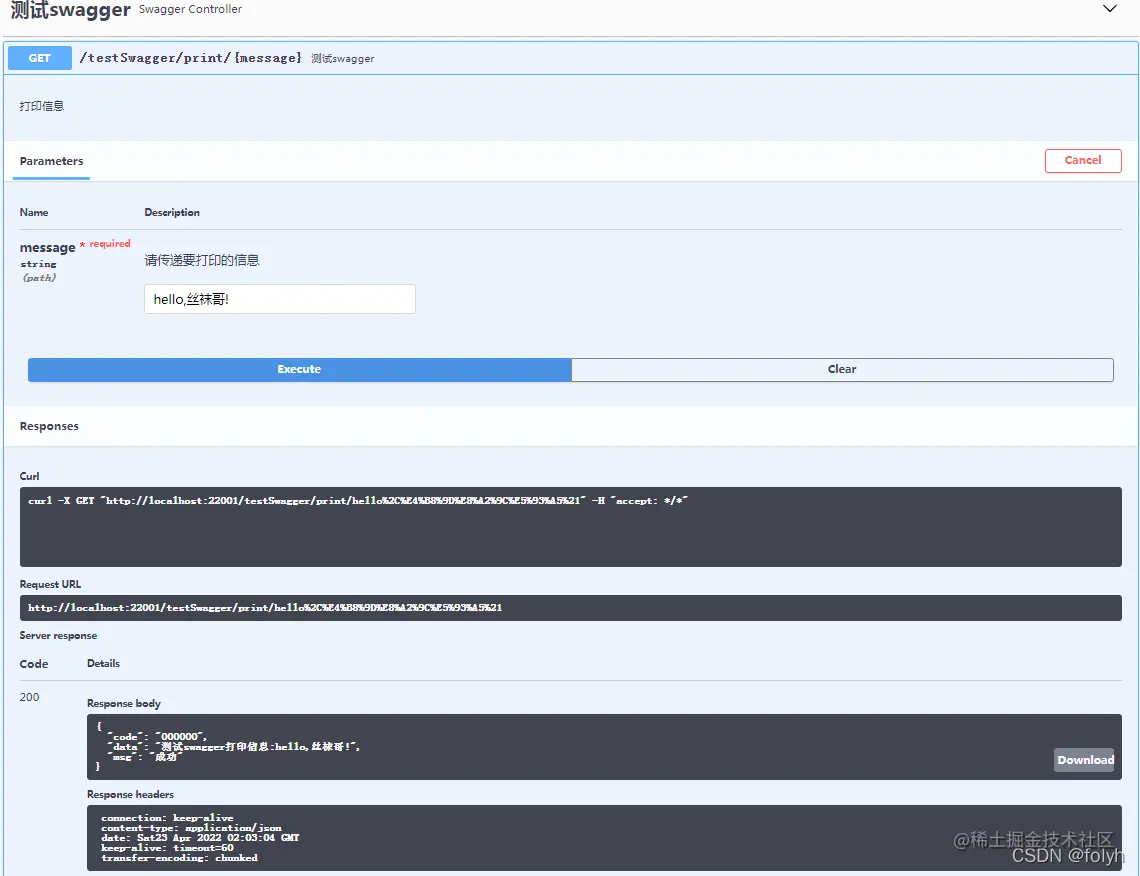Click the 测试swagger summary beside endpoint path
The image size is (1140, 876).
[342, 58]
